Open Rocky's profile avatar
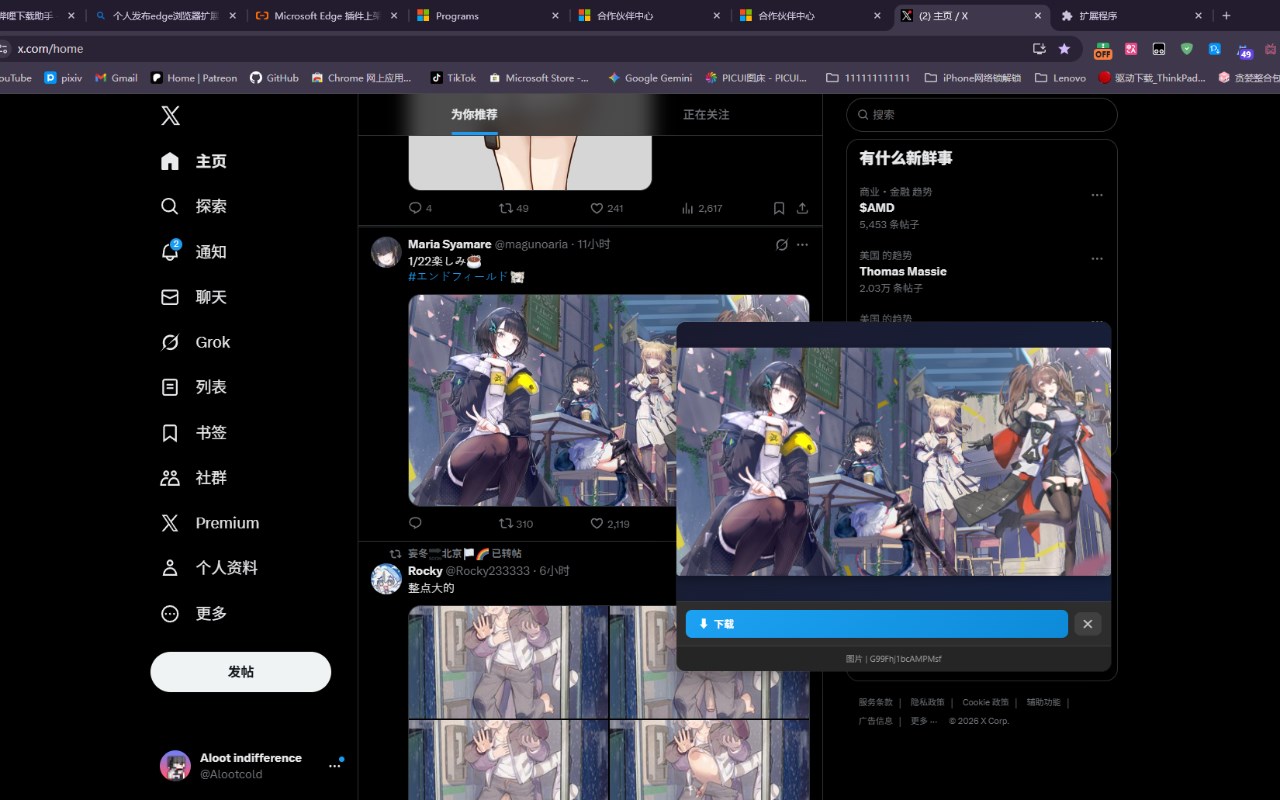Viewport: 1280px width, 800px height. click(x=386, y=579)
